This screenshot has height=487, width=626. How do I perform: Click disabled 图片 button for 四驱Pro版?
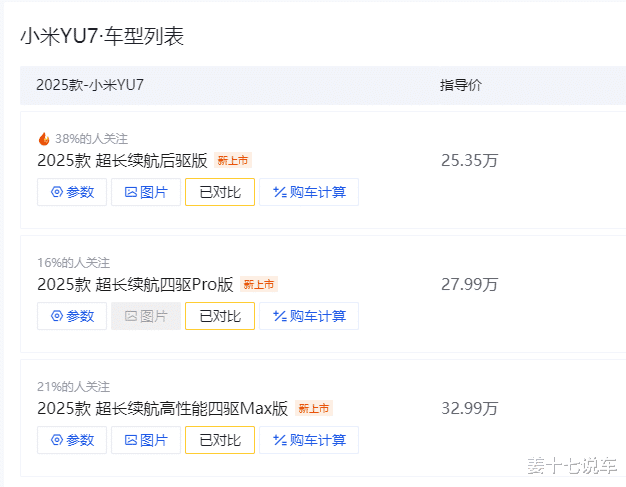click(x=146, y=316)
